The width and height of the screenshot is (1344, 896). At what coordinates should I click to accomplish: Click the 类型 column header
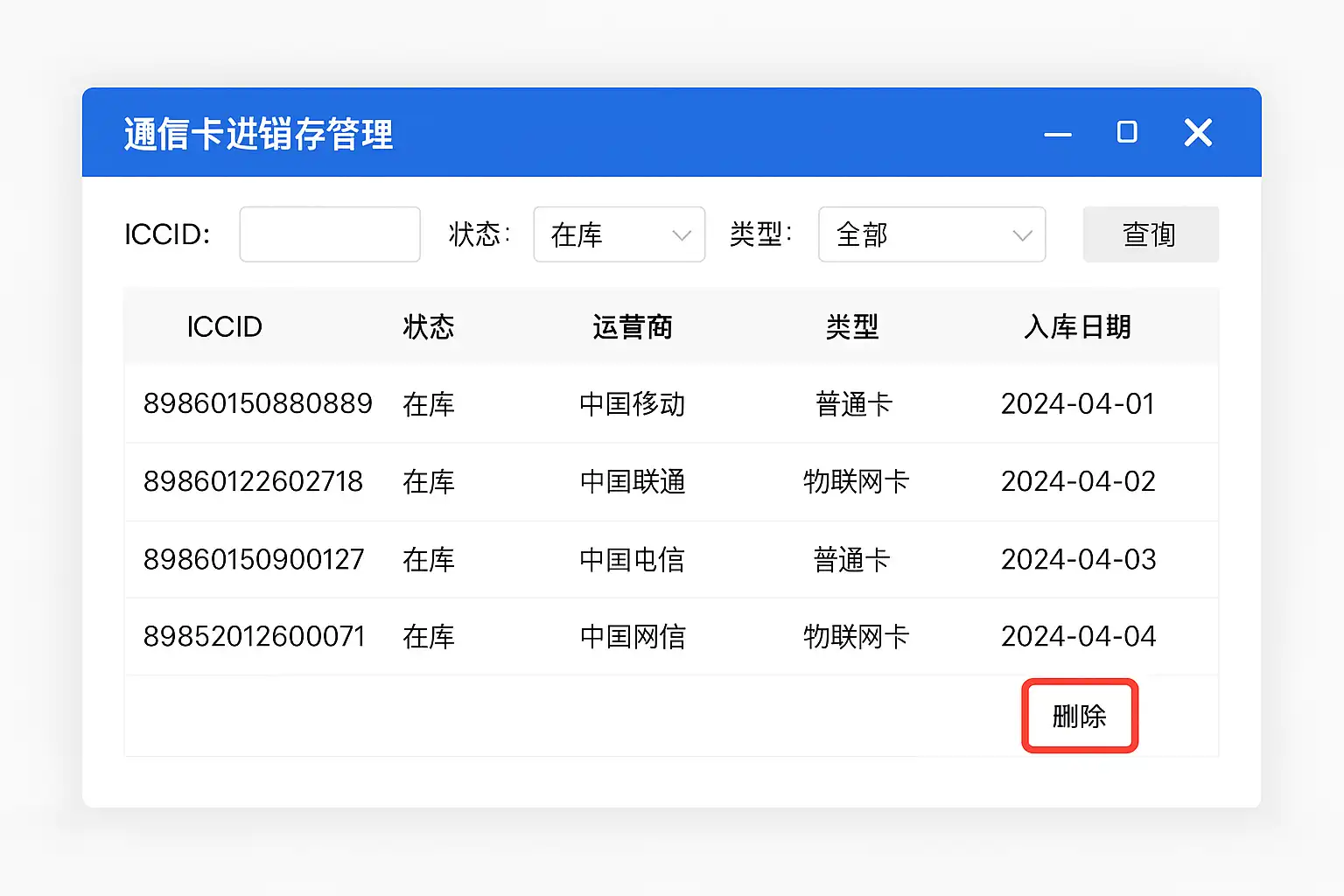tap(852, 327)
